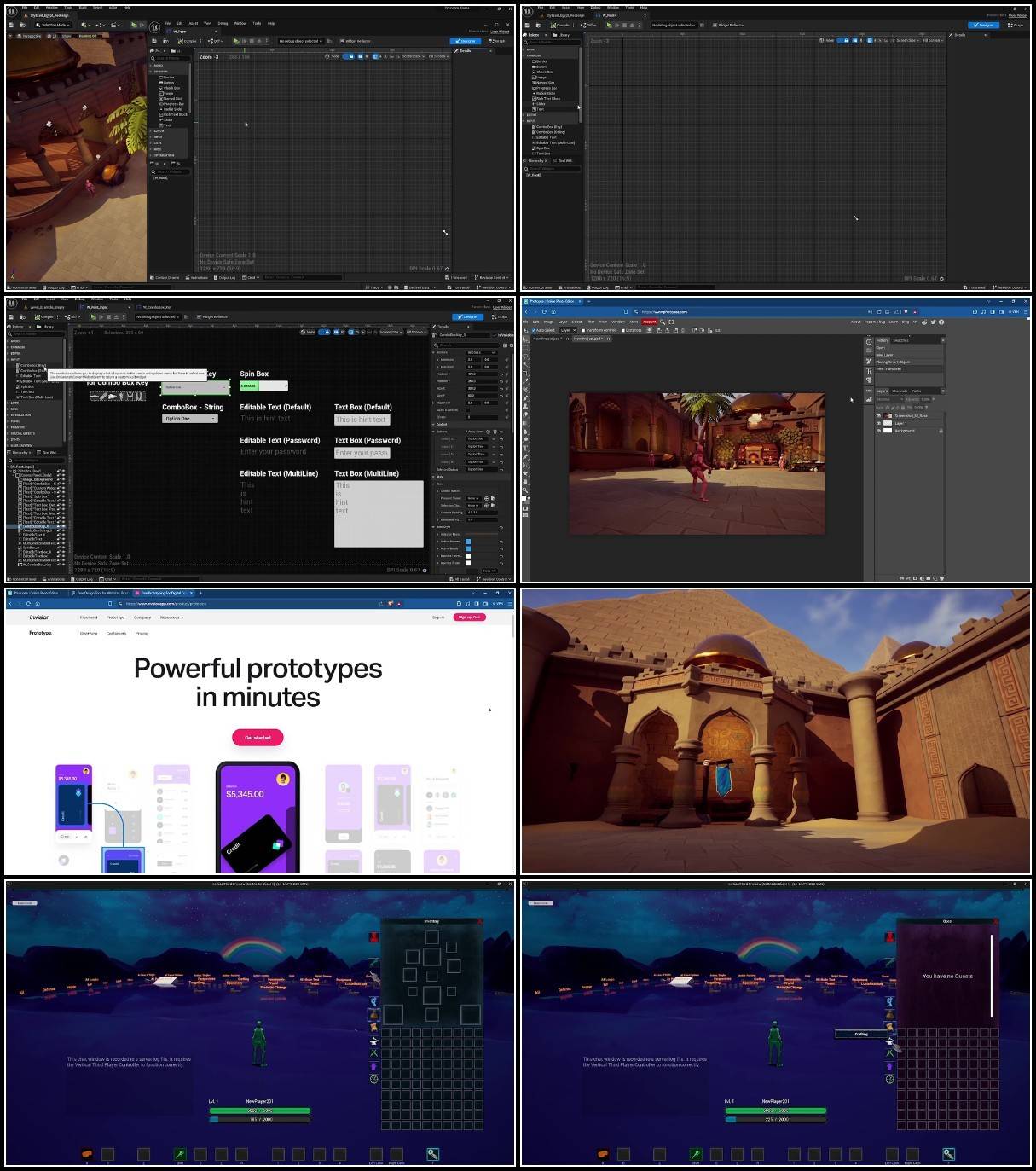Image resolution: width=1036 pixels, height=1171 pixels.
Task: Open the Screen Size dropdown in the ComboBox designer
Action: click(390, 332)
